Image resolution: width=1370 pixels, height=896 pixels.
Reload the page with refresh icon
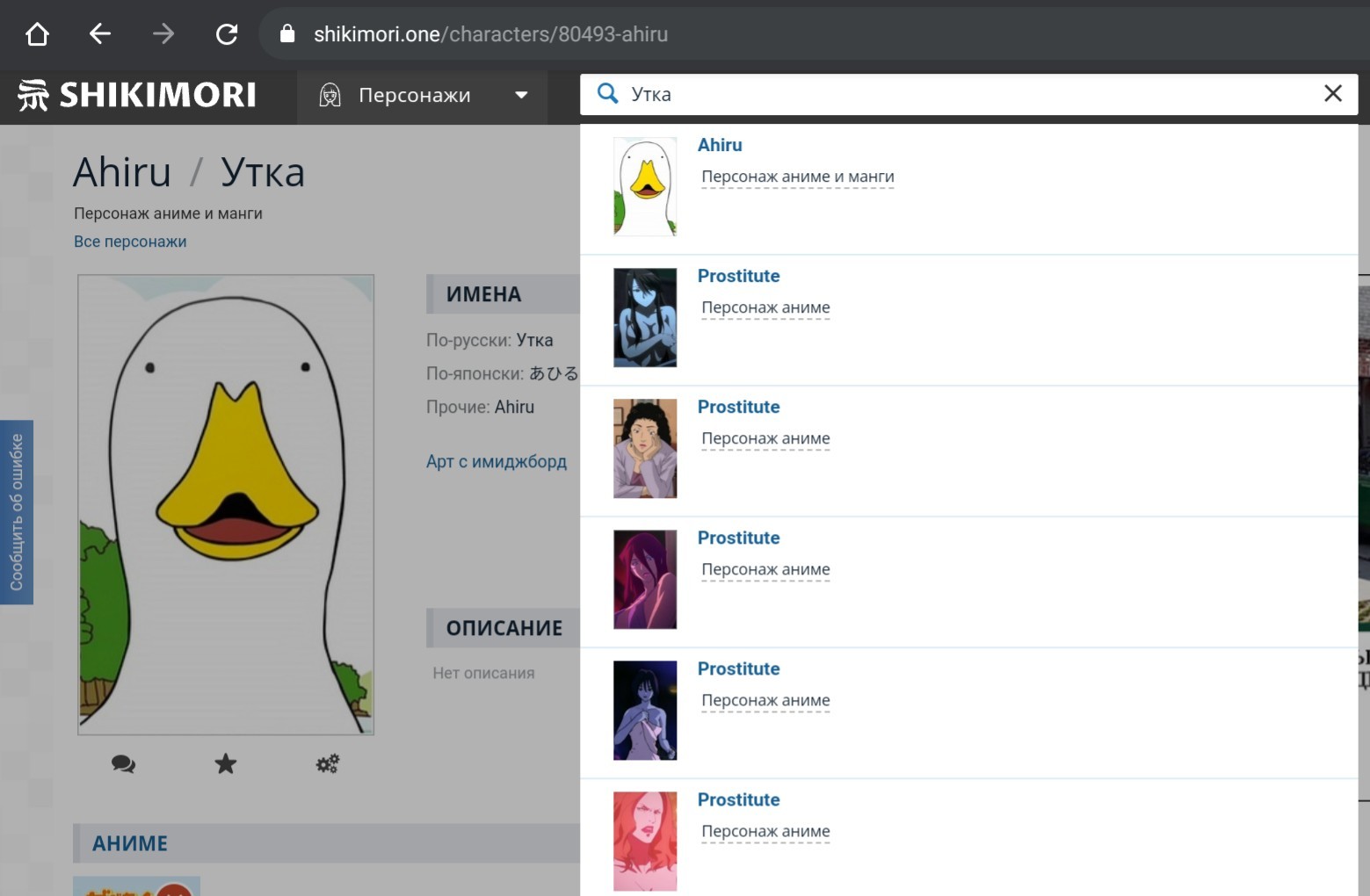[x=227, y=34]
